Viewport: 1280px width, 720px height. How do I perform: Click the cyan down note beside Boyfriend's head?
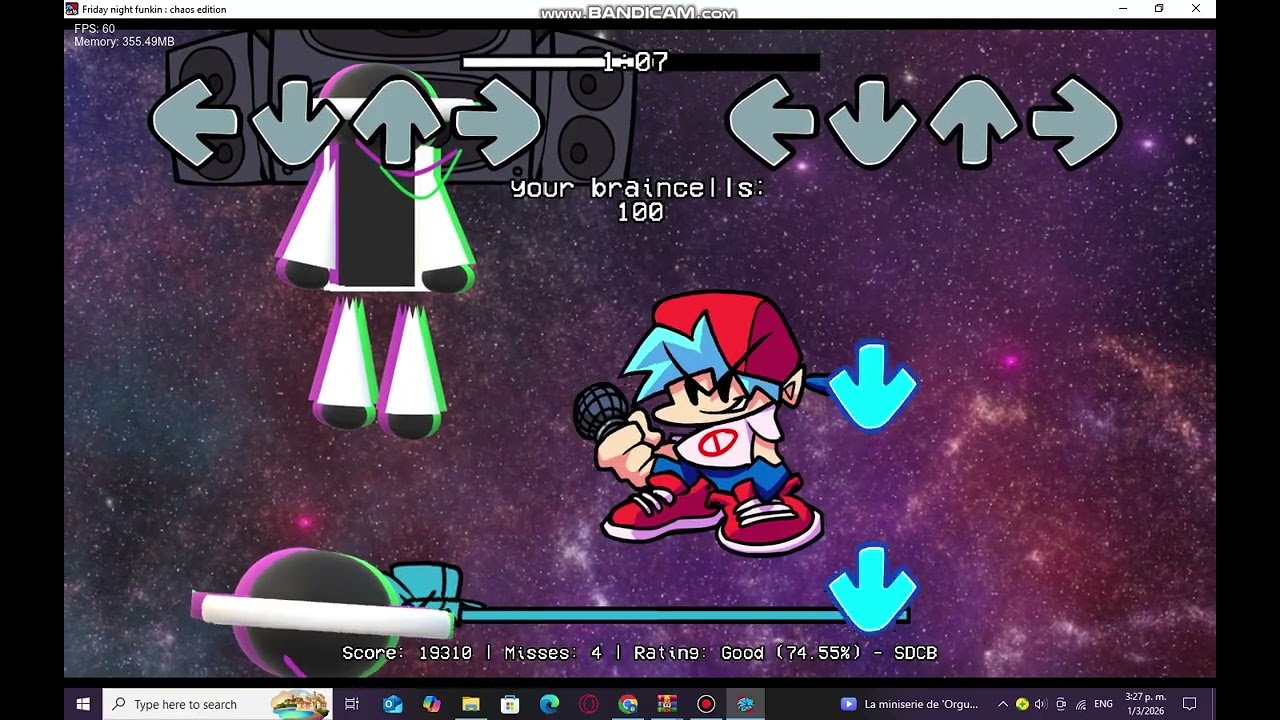(872, 387)
